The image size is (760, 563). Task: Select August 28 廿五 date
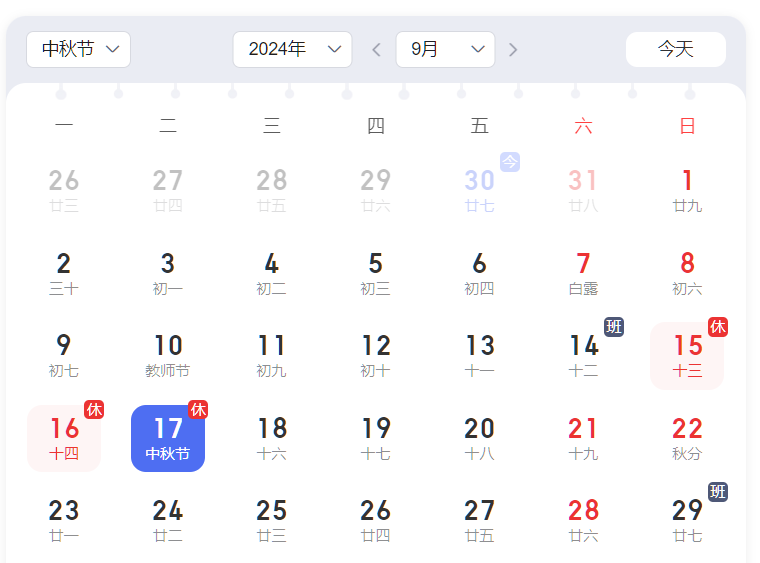pos(271,191)
